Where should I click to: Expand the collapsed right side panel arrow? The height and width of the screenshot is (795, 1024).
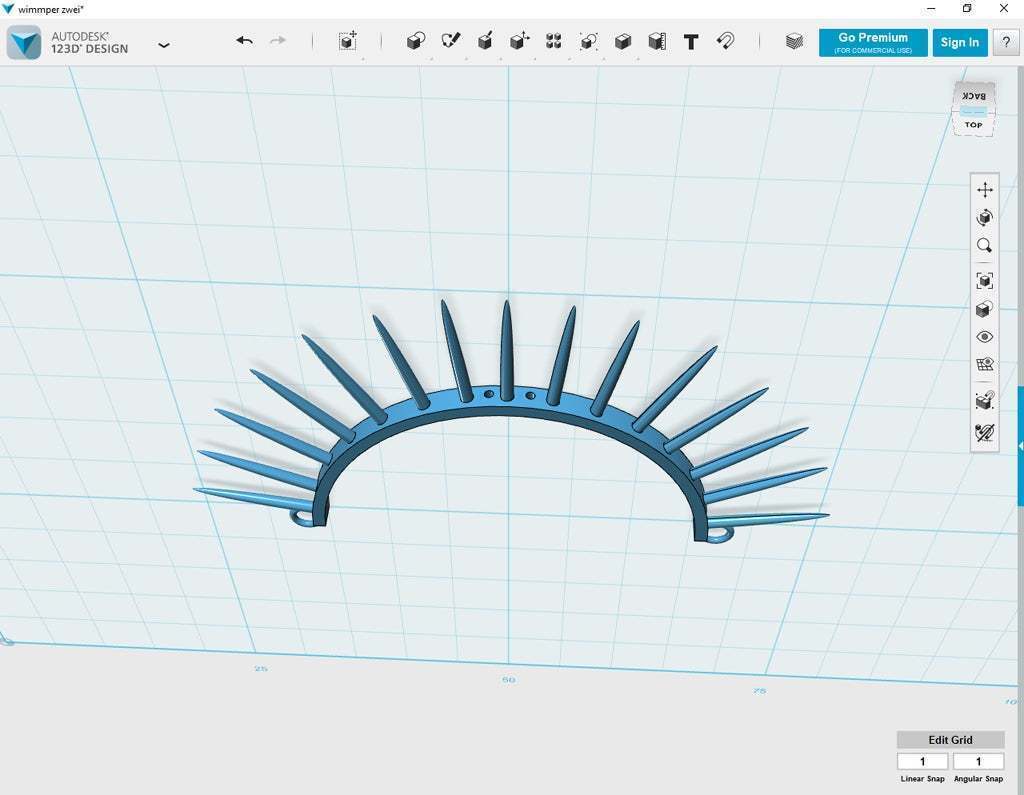point(1019,445)
